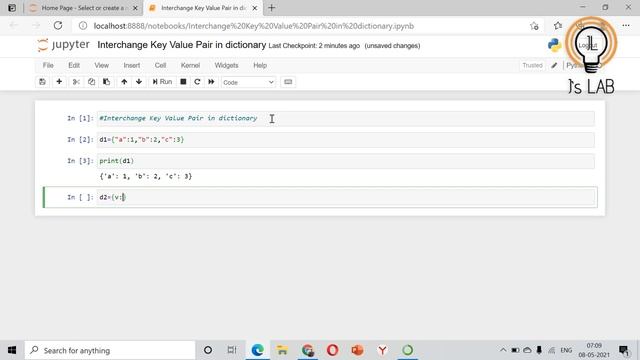The width and height of the screenshot is (640, 360).
Task: Insert a cell below with the plus icon
Action: 59,82
